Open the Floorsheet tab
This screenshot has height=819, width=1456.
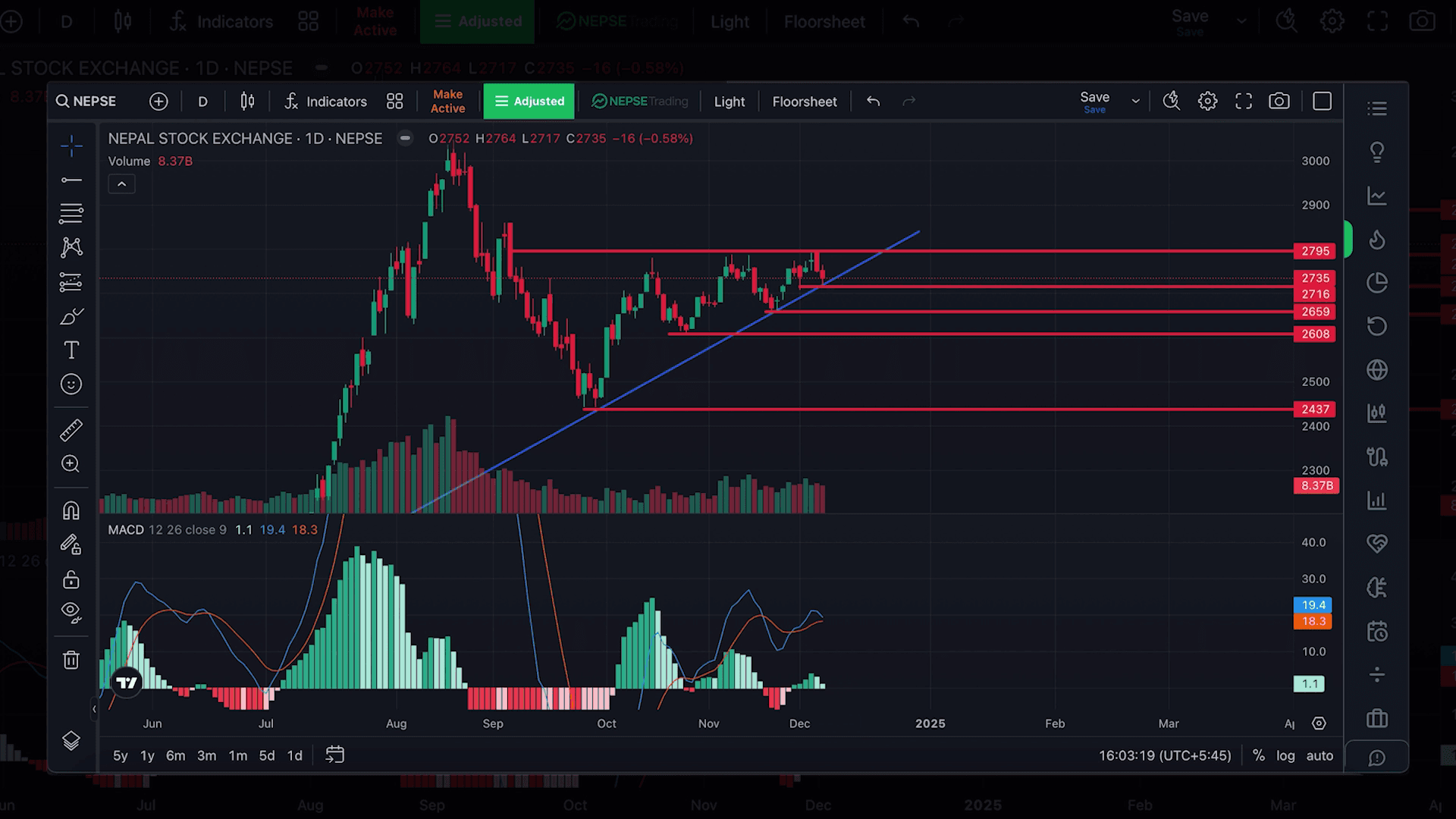805,102
